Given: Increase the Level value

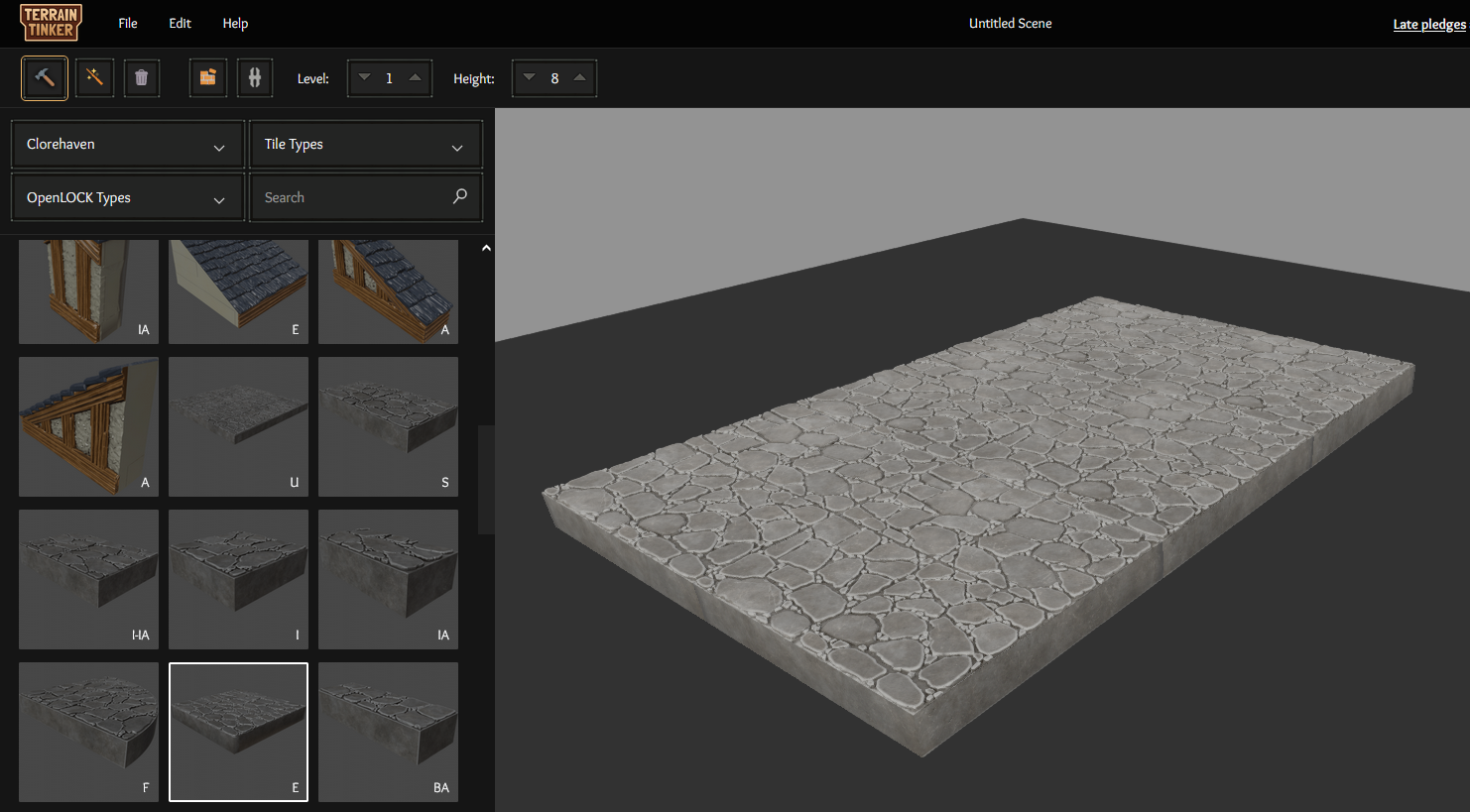Looking at the screenshot, I should pos(415,77).
